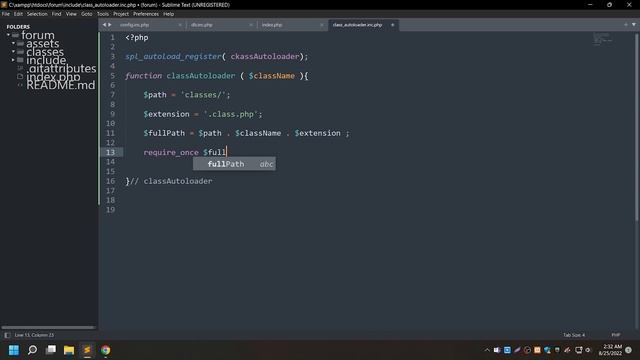Open the Goto menu
The image size is (640, 360).
[87, 14]
